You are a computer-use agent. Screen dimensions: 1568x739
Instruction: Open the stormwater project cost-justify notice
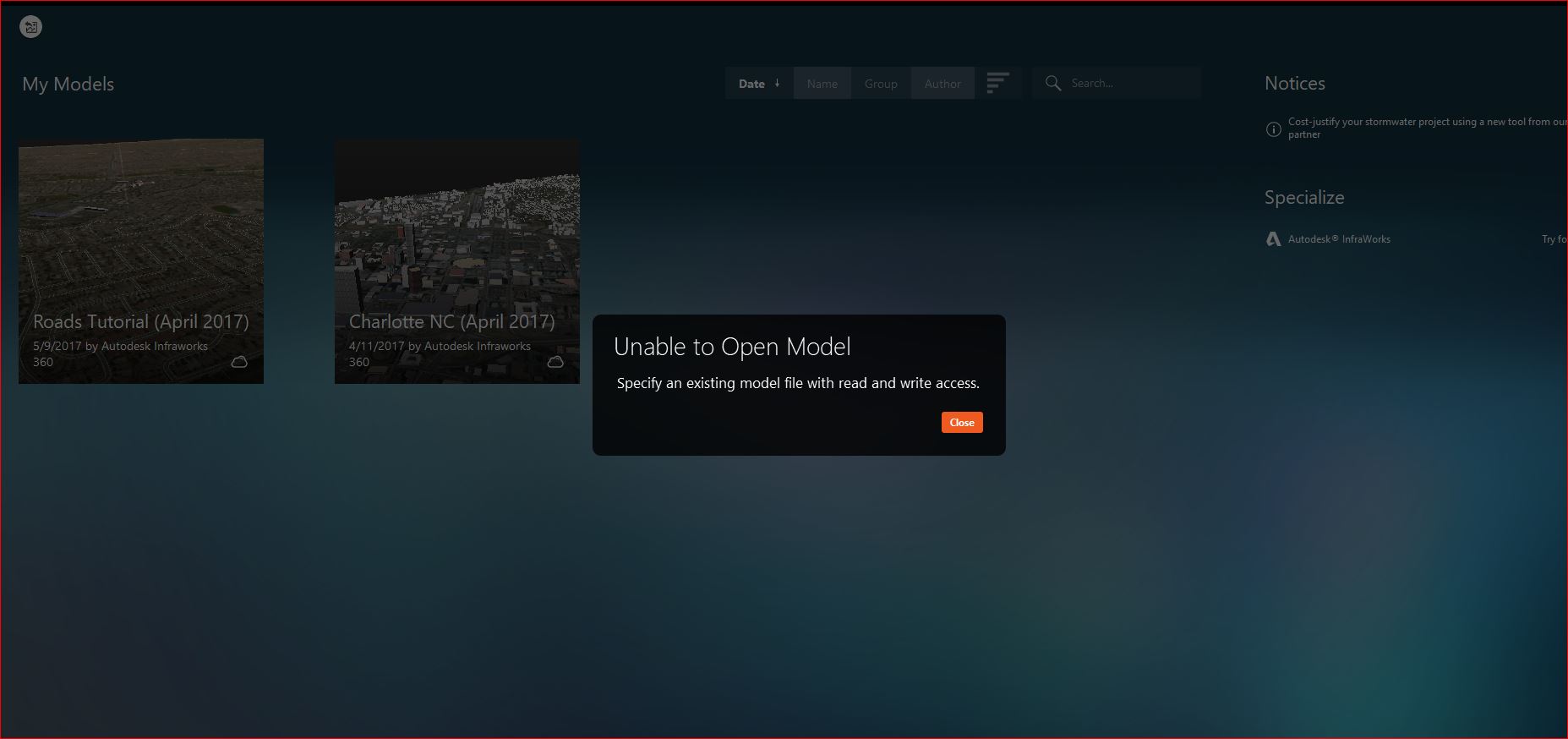click(1428, 128)
